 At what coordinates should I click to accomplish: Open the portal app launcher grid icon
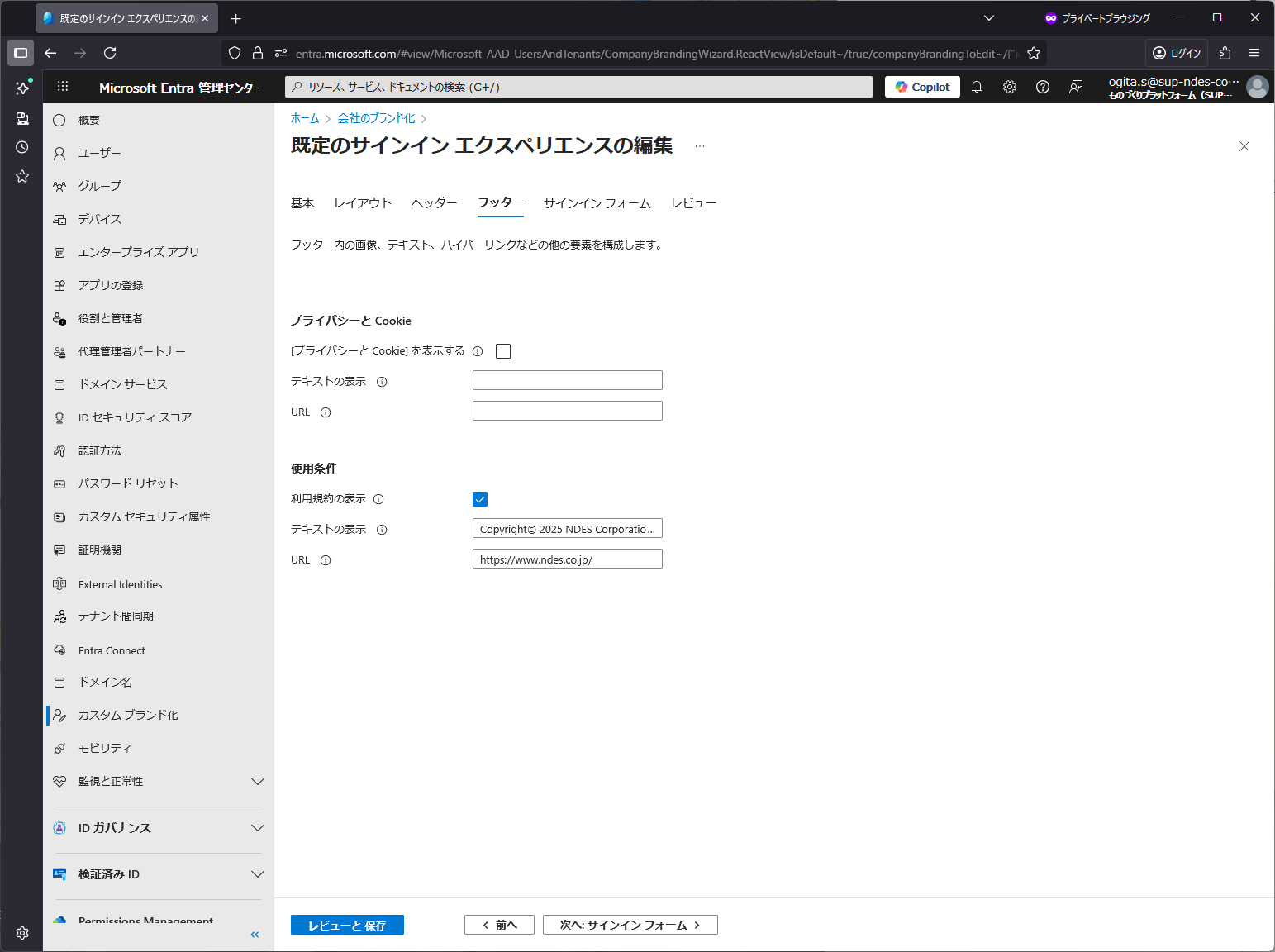coord(63,87)
